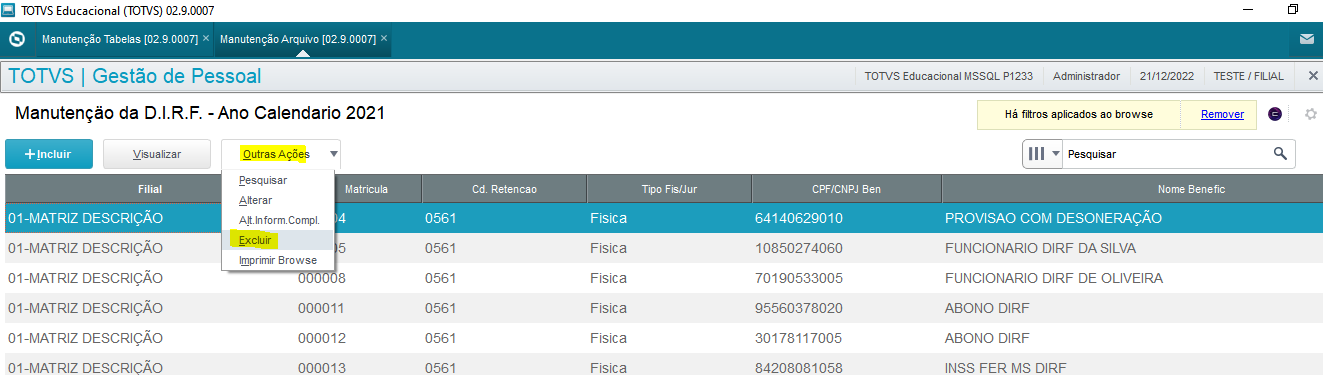This screenshot has height=375, width=1323.
Task: Click matricula cell 000011
Action: [x=321, y=308]
